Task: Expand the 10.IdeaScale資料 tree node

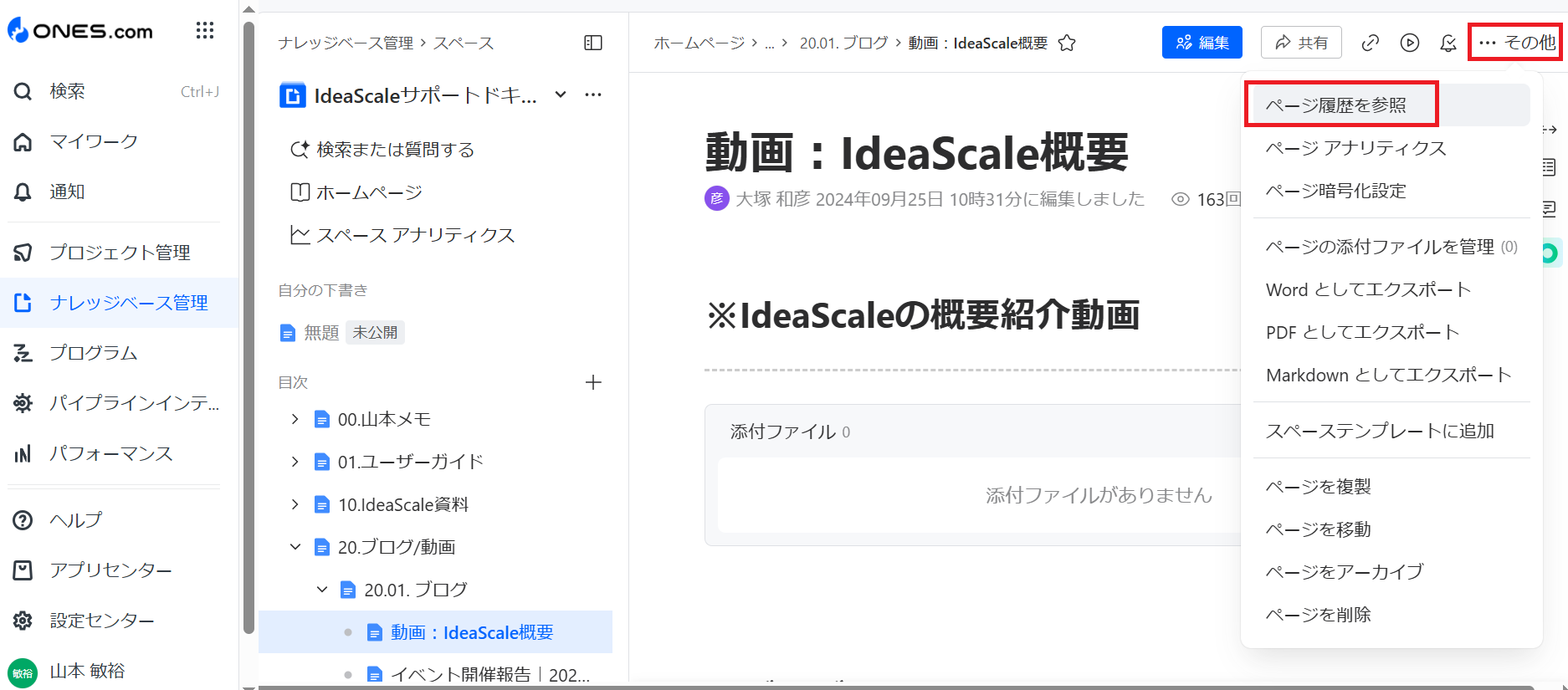Action: [x=295, y=504]
